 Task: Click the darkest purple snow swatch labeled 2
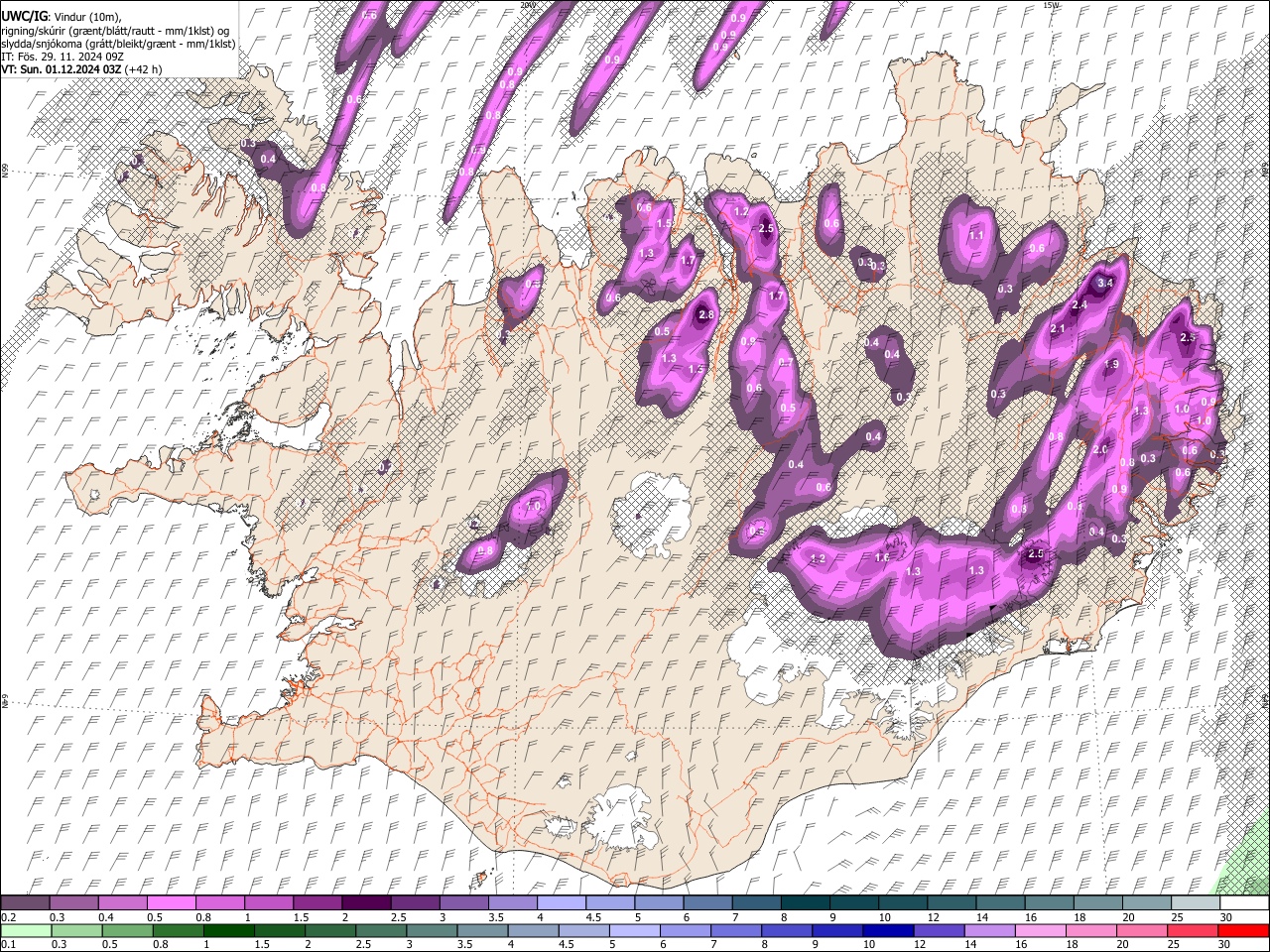click(x=365, y=902)
